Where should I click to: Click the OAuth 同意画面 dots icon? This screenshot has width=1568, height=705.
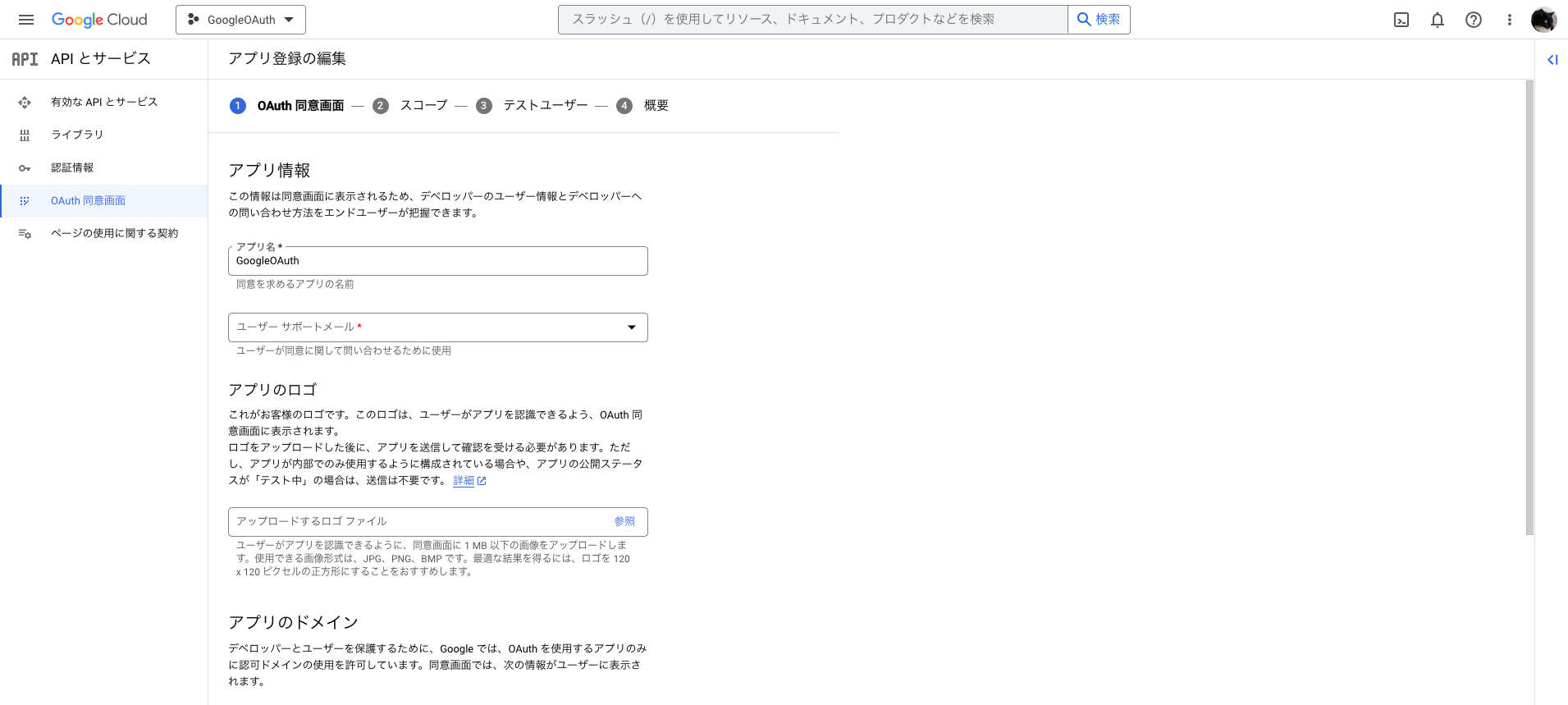coord(25,201)
